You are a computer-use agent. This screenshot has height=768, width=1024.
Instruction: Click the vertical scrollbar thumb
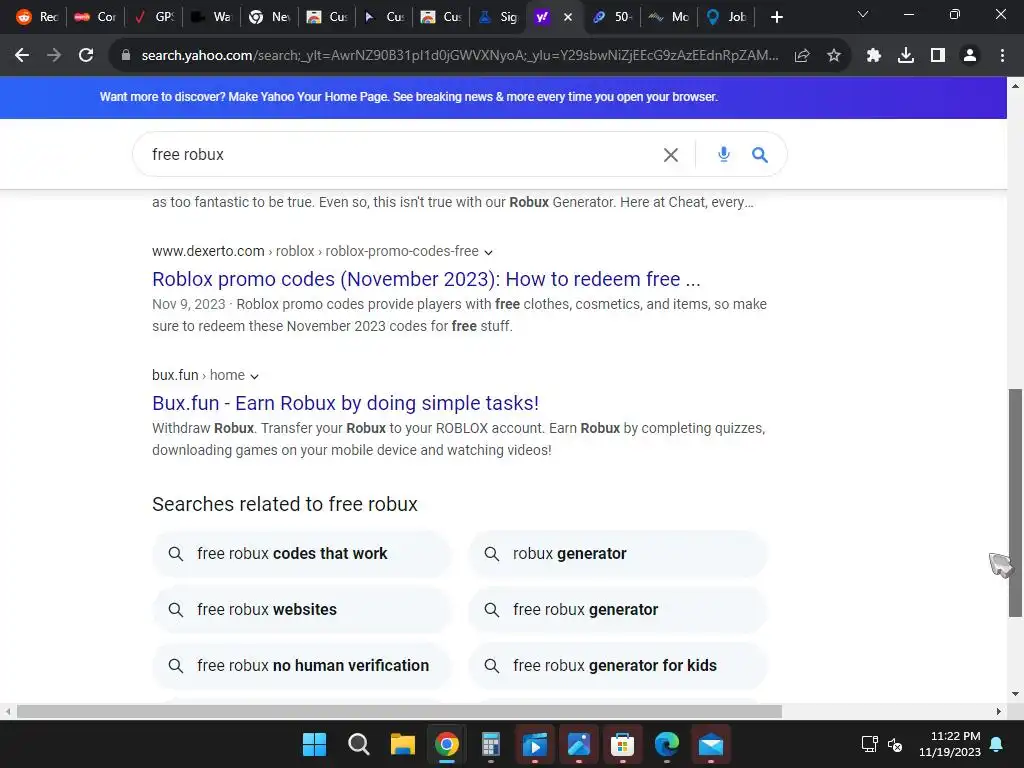tap(1015, 503)
